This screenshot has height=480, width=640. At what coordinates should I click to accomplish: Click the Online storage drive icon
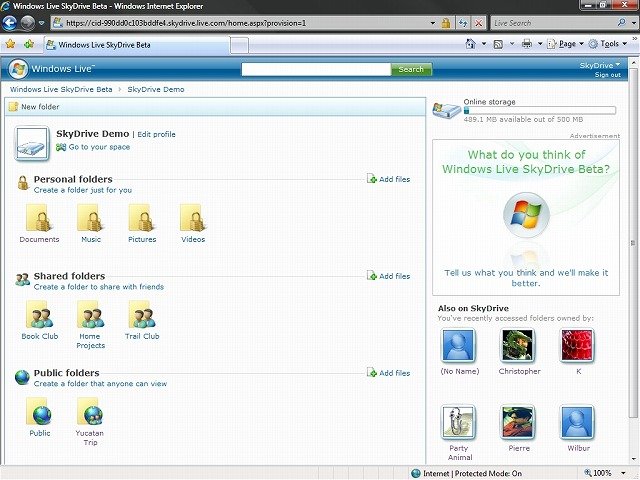pos(447,110)
